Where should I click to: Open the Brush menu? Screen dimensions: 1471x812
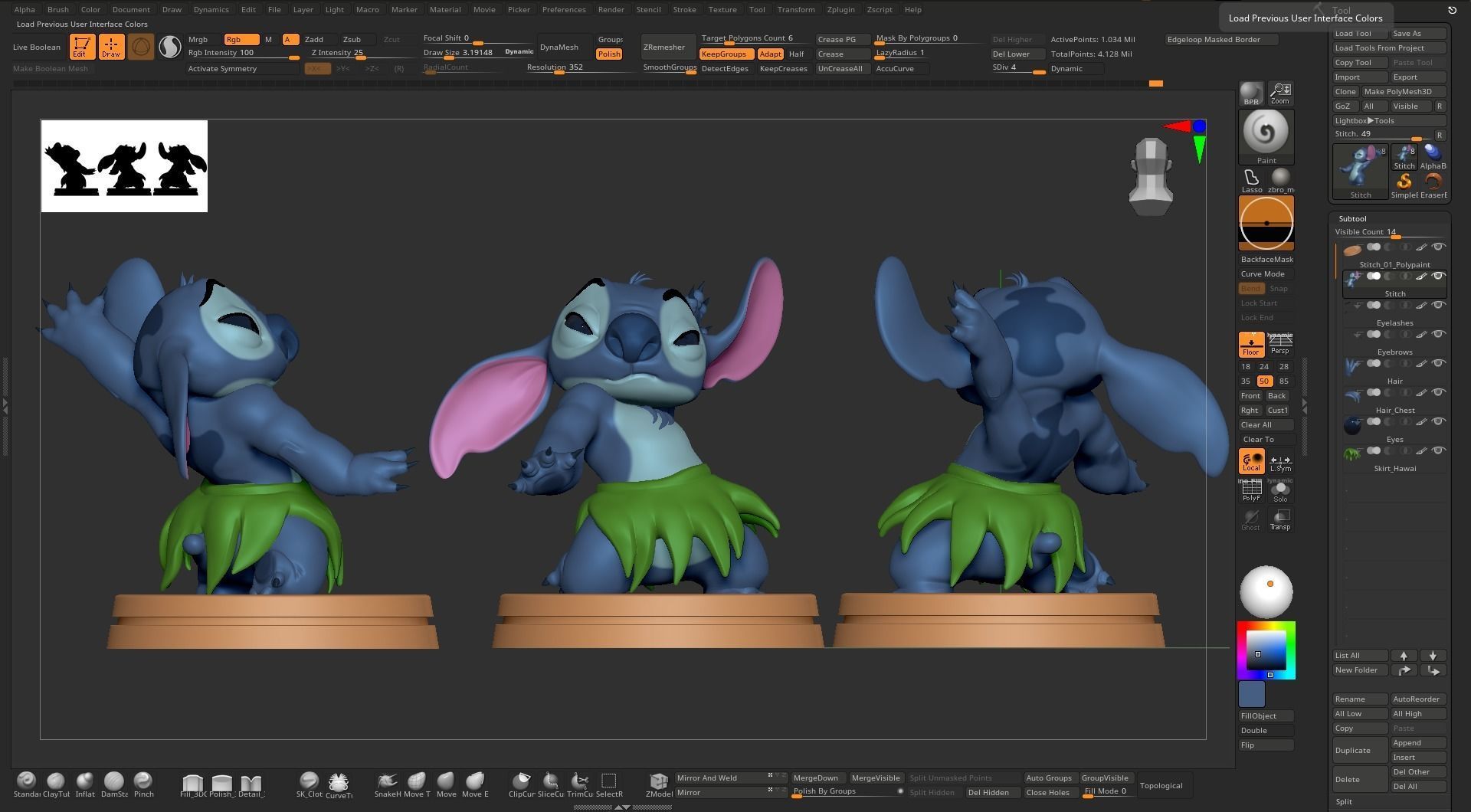[x=57, y=9]
